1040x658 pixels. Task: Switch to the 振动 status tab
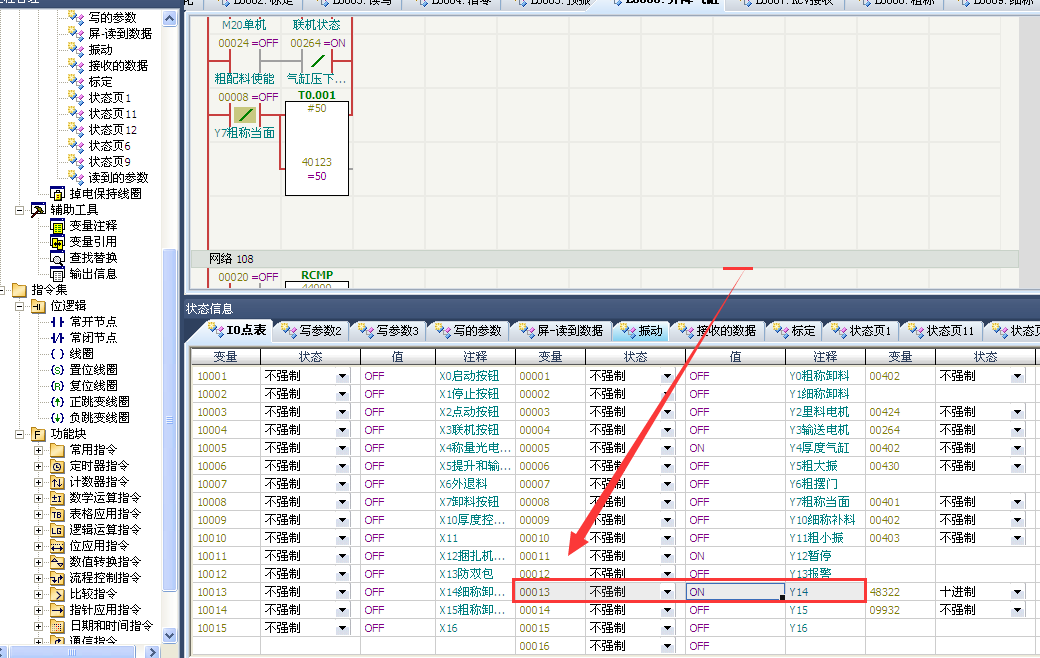641,330
